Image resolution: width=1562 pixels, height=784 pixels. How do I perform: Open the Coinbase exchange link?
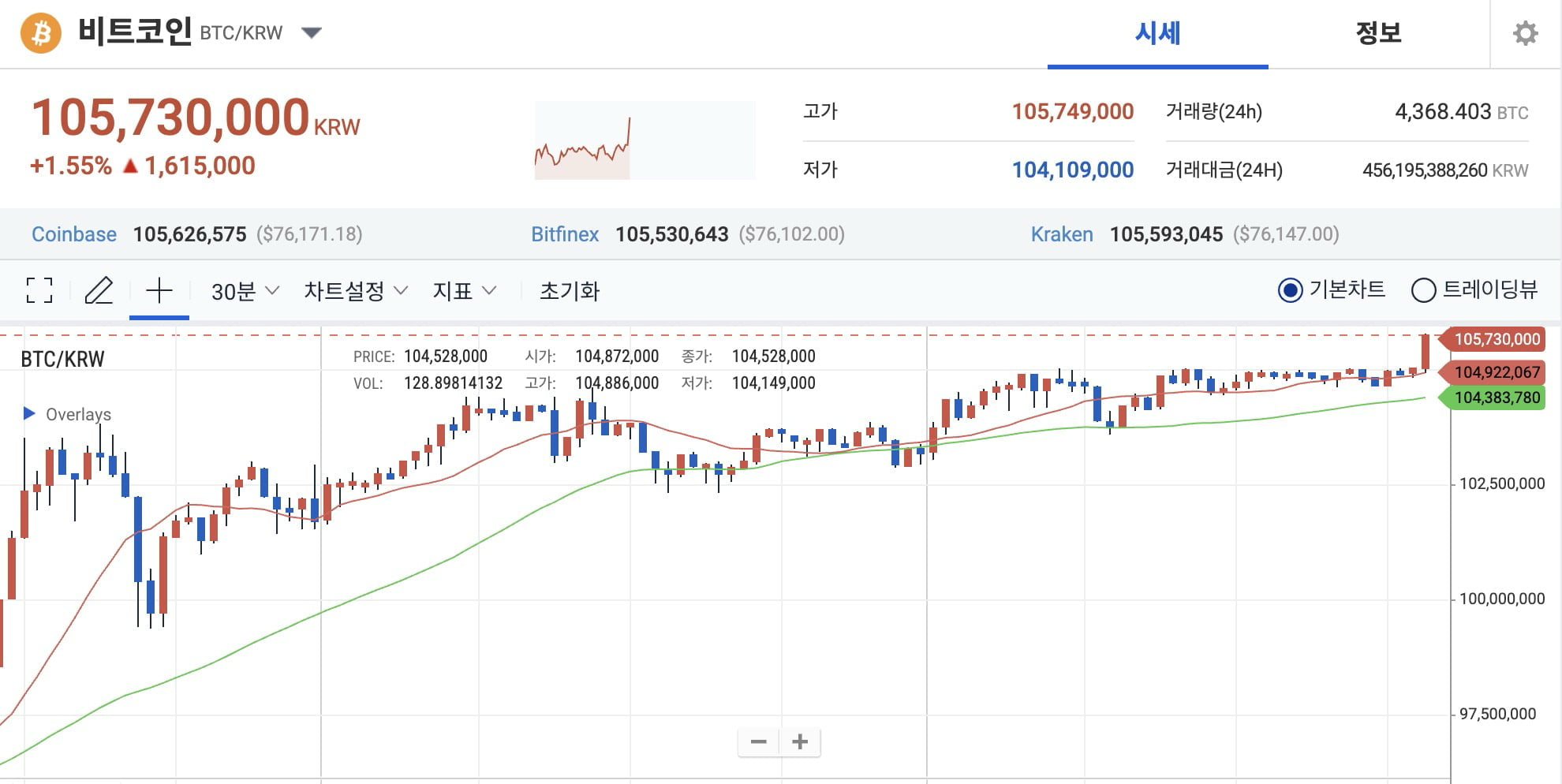[74, 234]
